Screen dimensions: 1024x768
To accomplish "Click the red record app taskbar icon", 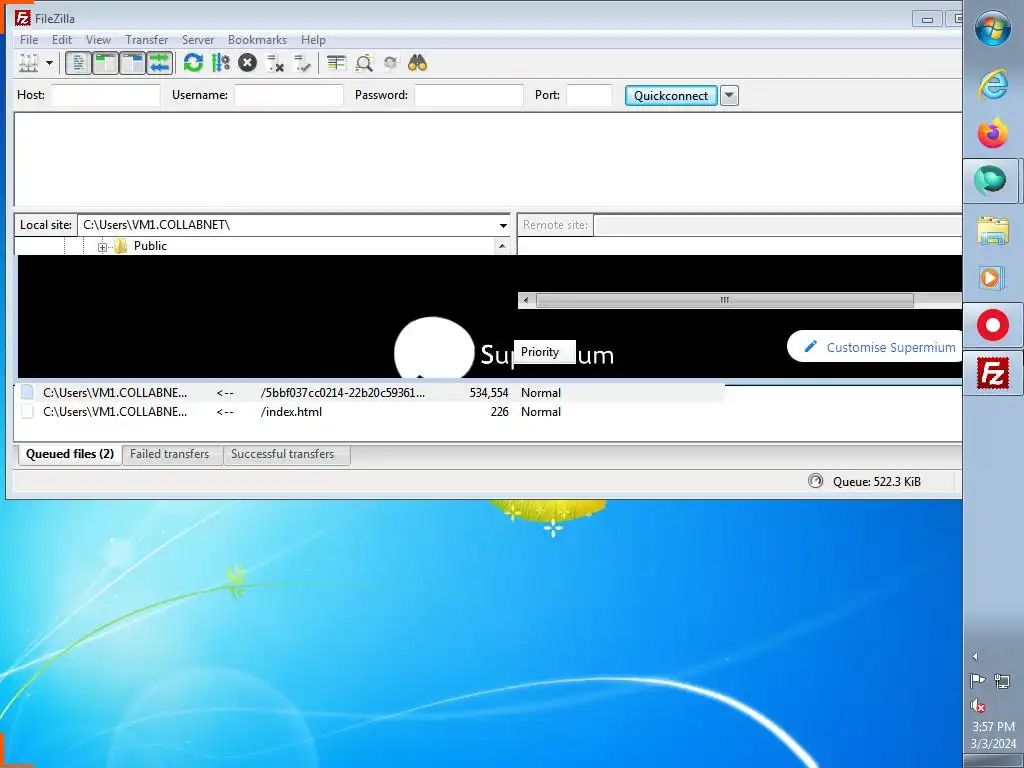I will (x=993, y=325).
